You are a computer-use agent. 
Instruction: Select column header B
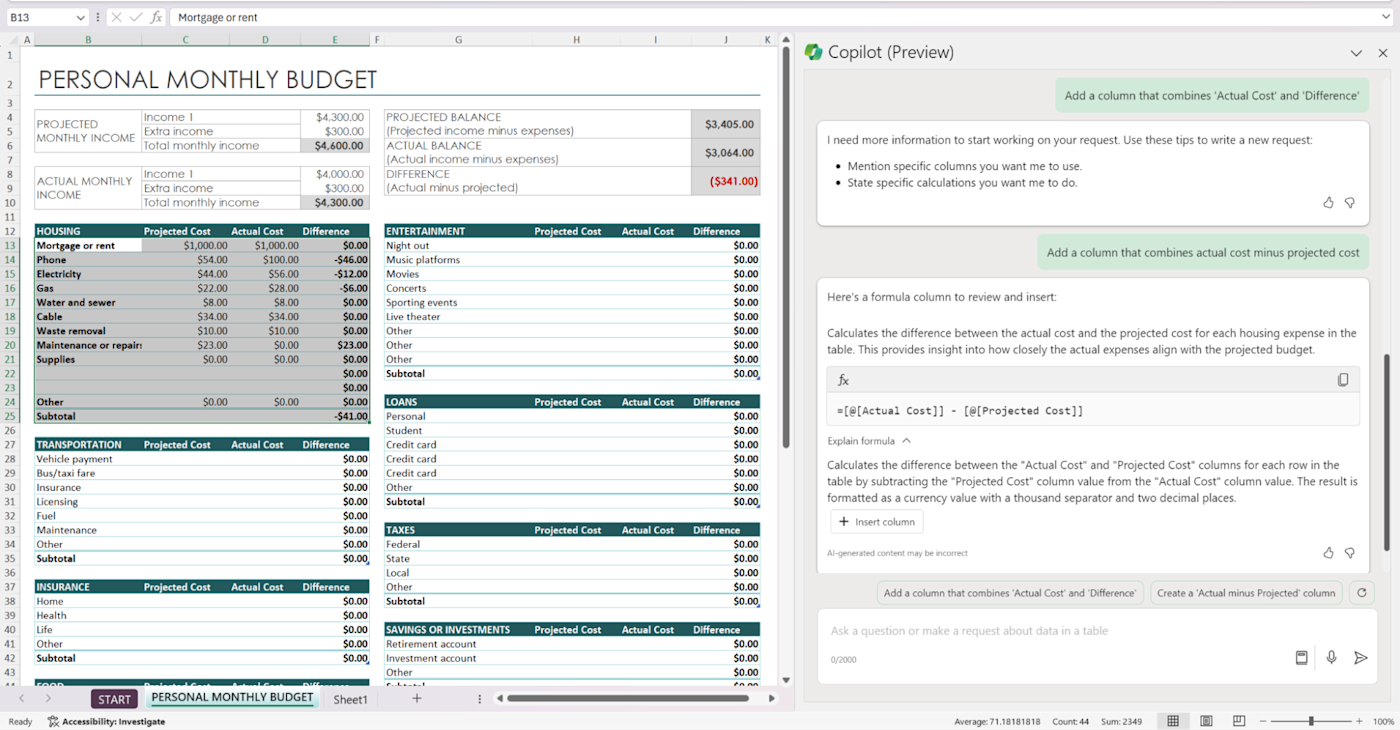pos(88,40)
